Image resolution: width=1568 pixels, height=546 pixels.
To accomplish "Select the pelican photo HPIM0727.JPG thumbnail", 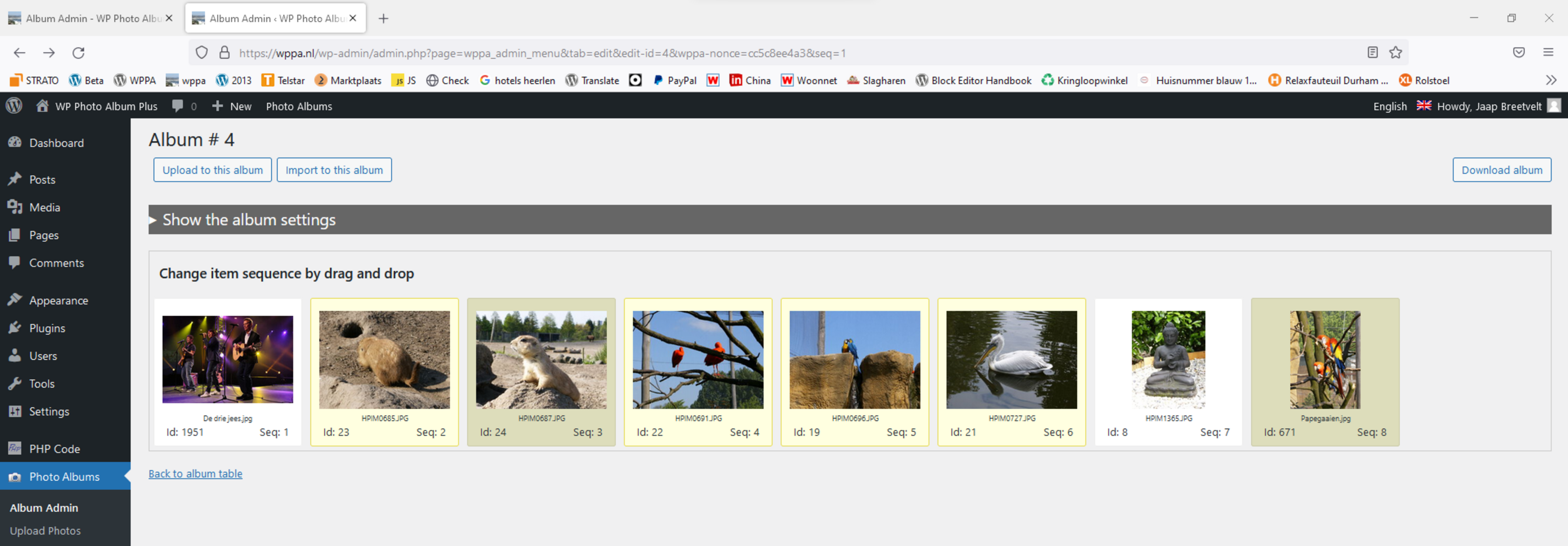I will point(1011,360).
